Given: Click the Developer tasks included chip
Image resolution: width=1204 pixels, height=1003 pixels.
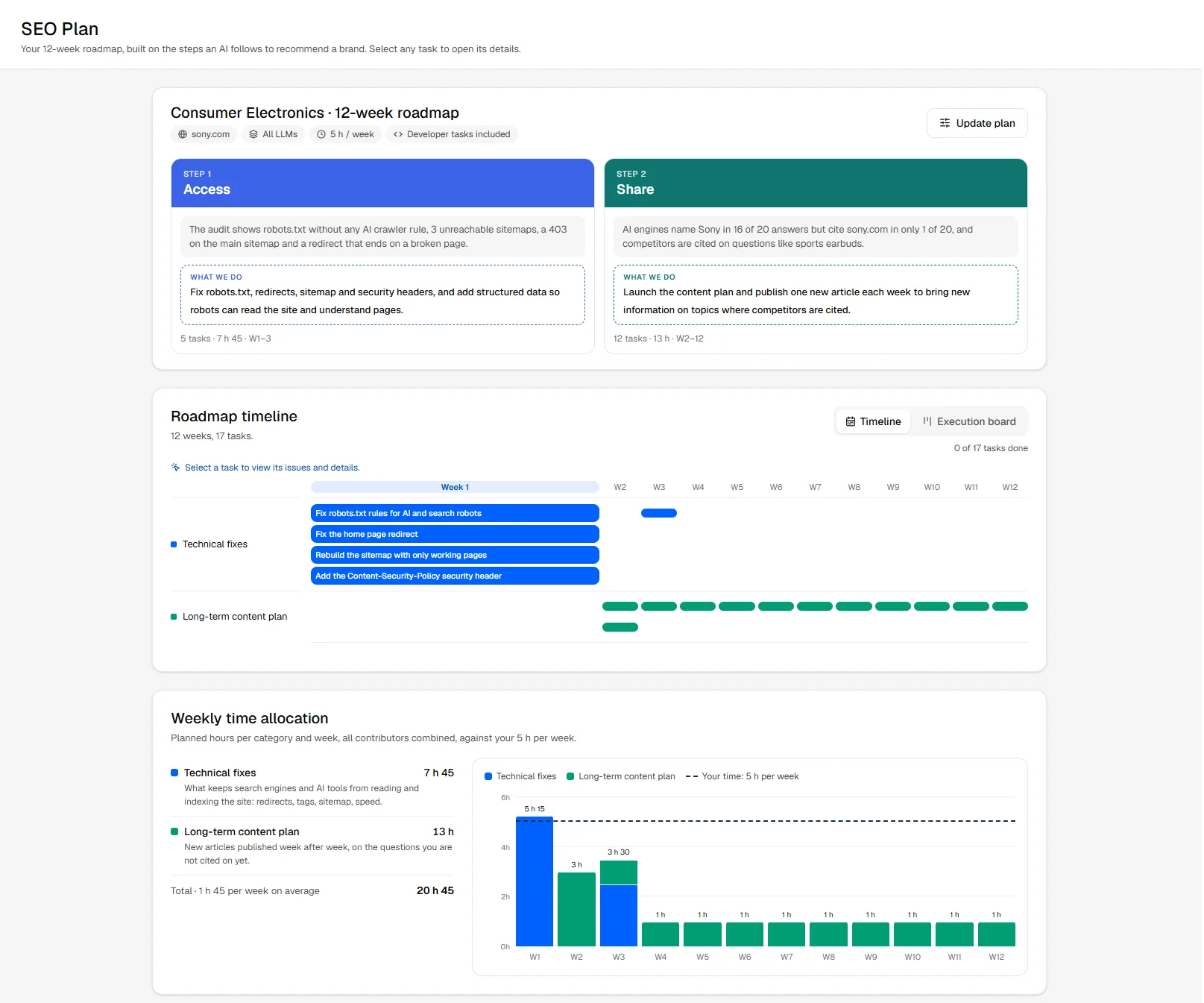Looking at the screenshot, I should pyautogui.click(x=452, y=134).
